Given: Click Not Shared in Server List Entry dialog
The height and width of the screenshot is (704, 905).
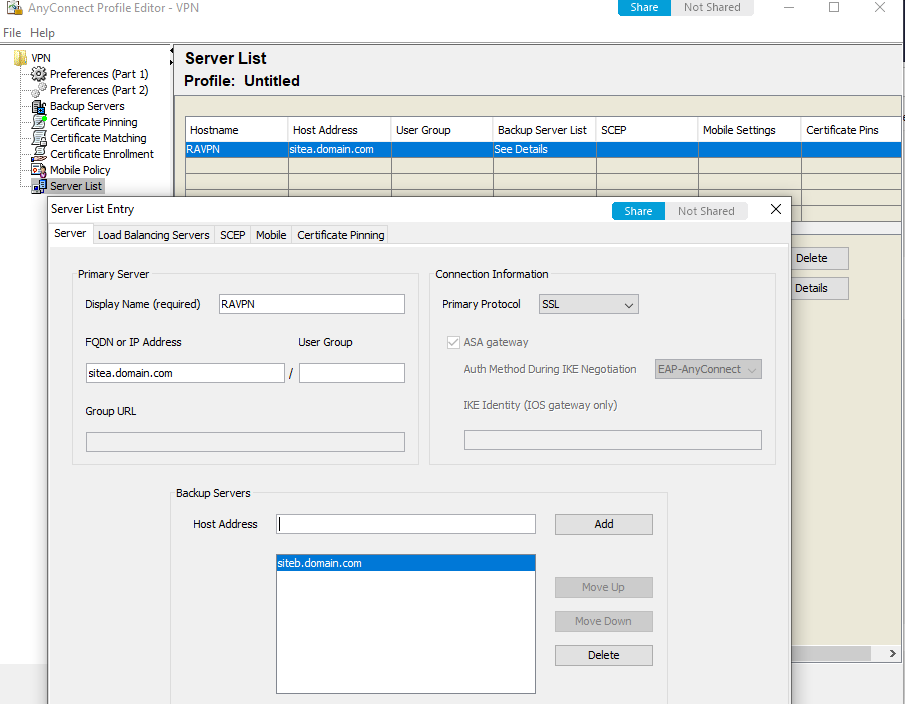Looking at the screenshot, I should click(706, 211).
